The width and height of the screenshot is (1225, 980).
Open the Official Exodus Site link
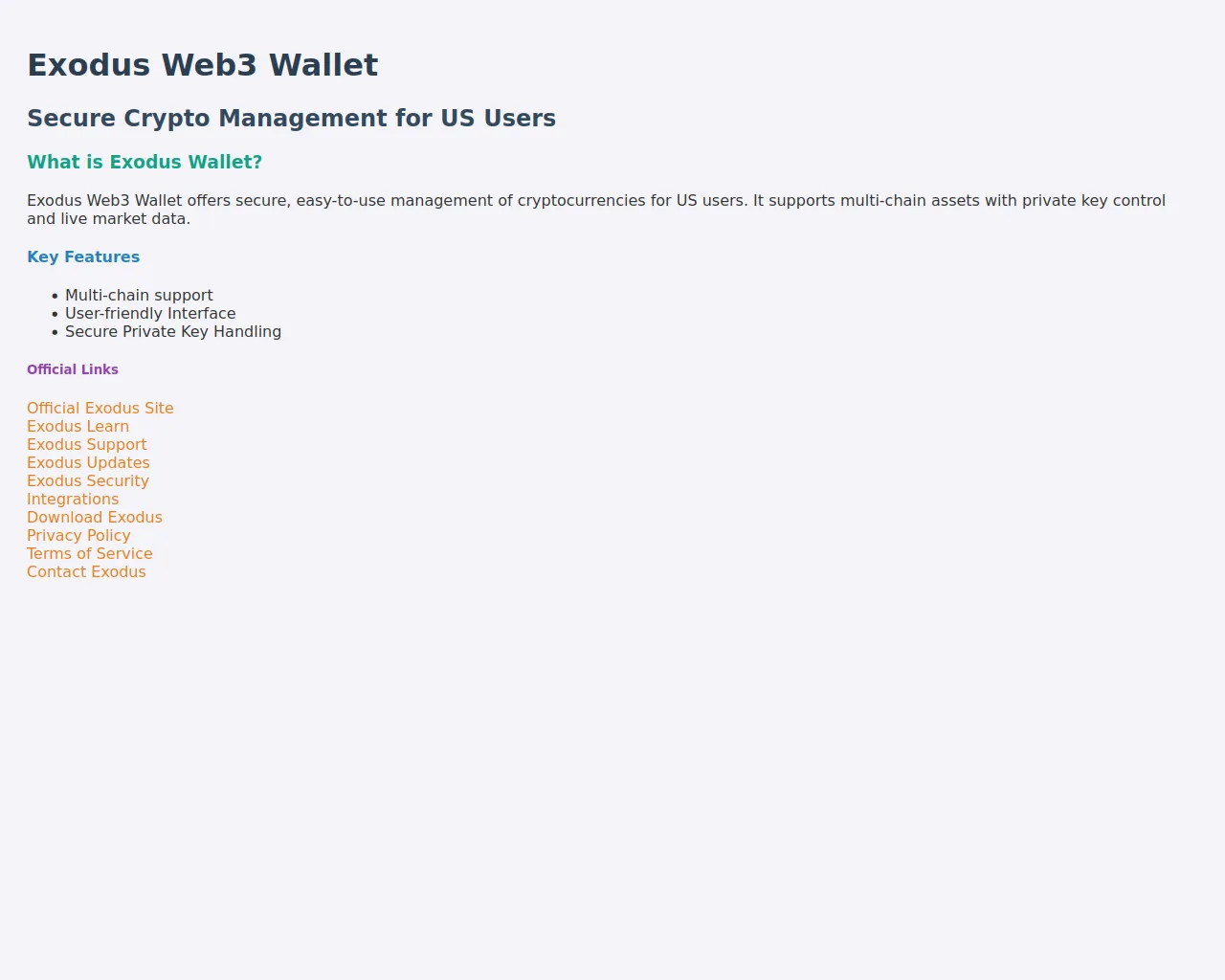[x=100, y=408]
